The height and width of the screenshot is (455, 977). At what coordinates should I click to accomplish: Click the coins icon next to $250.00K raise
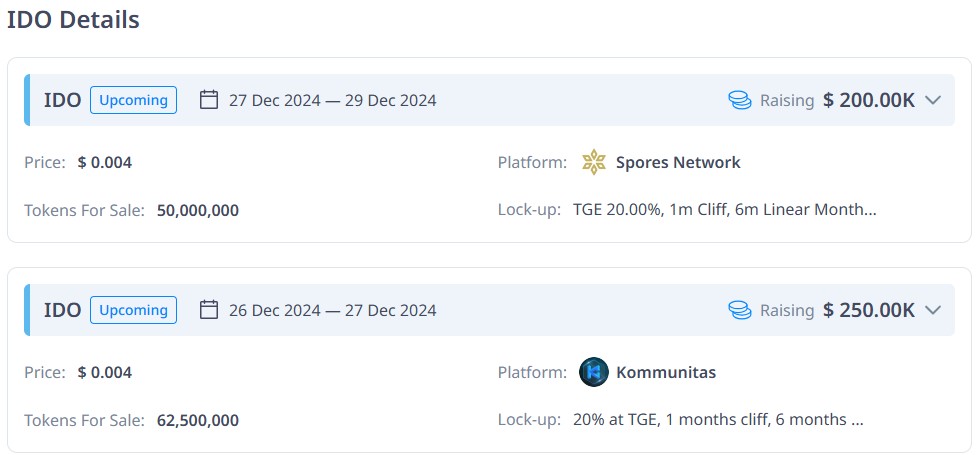pyautogui.click(x=739, y=310)
